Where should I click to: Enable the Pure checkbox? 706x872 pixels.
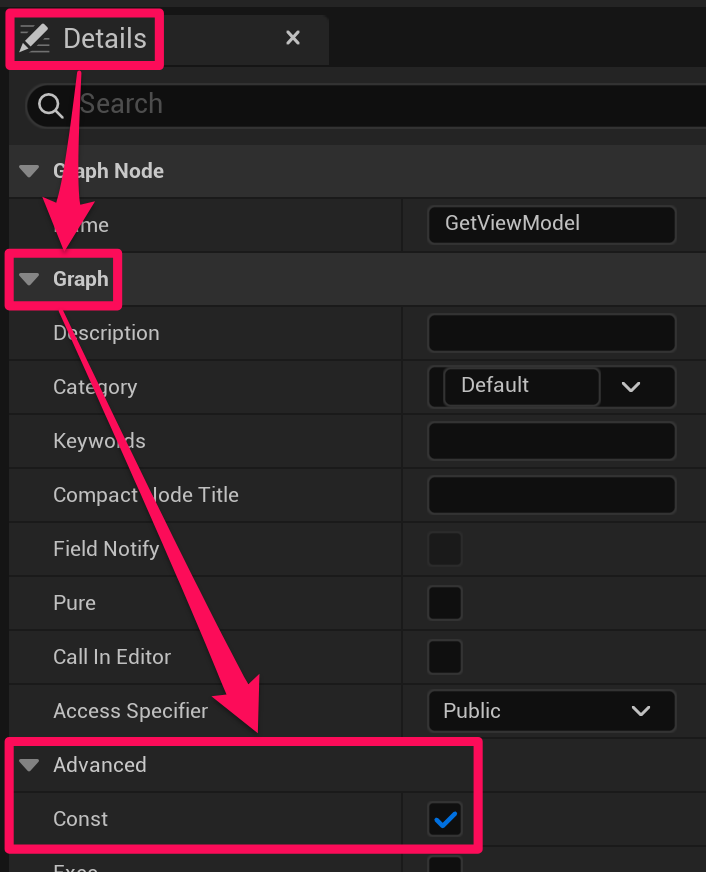pos(445,603)
